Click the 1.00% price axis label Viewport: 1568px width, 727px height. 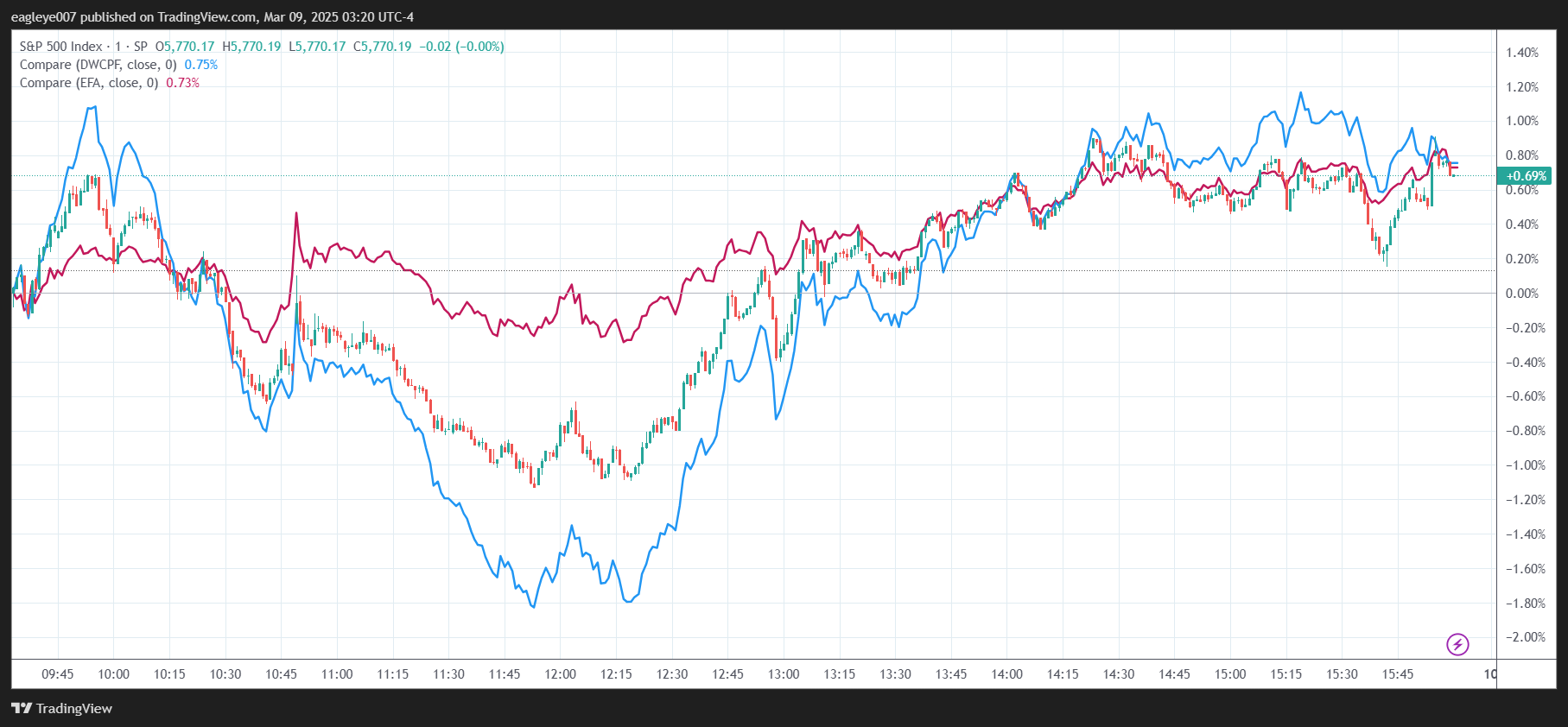pyautogui.click(x=1522, y=121)
